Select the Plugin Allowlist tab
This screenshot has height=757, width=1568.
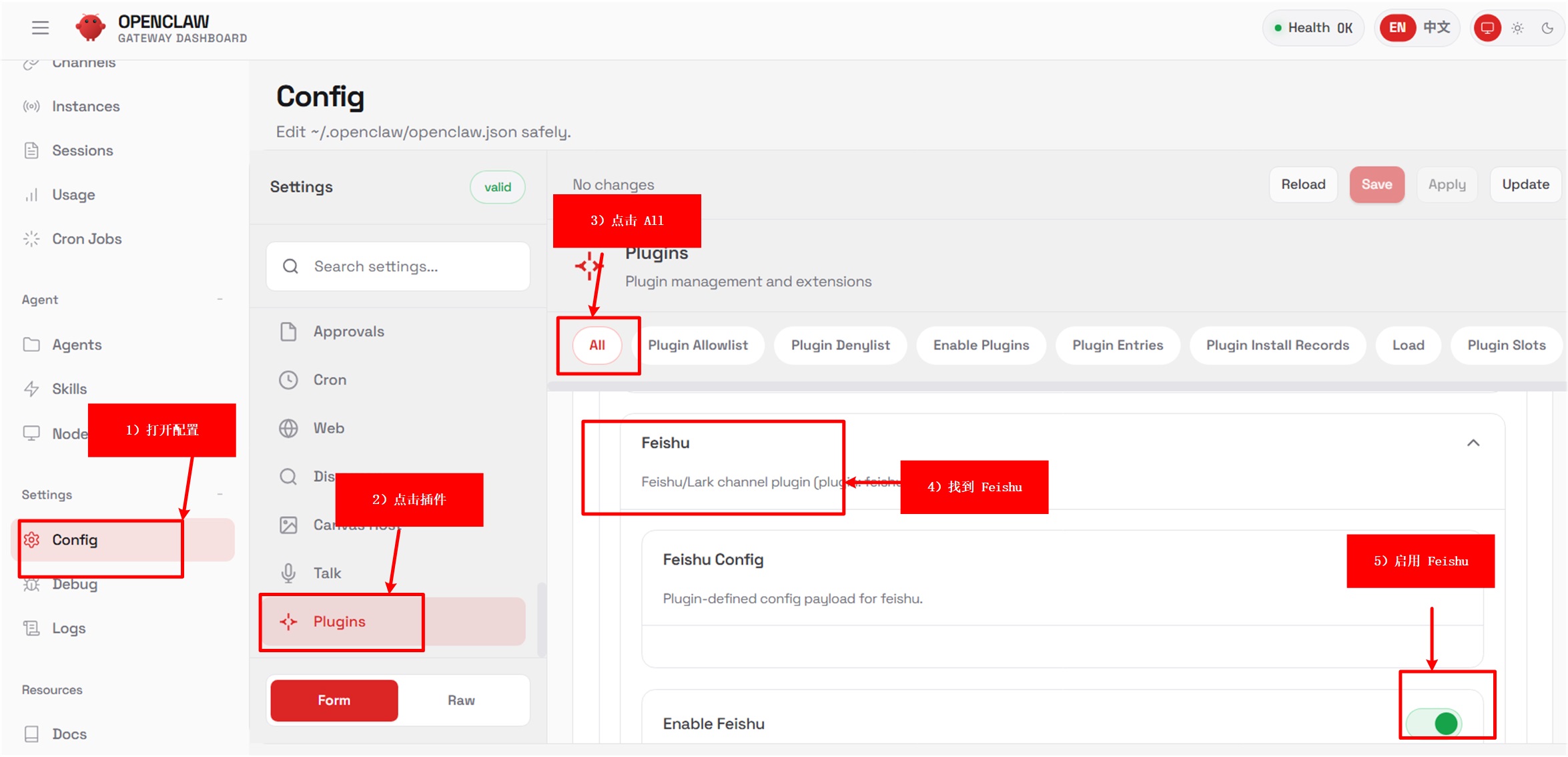[x=697, y=345]
